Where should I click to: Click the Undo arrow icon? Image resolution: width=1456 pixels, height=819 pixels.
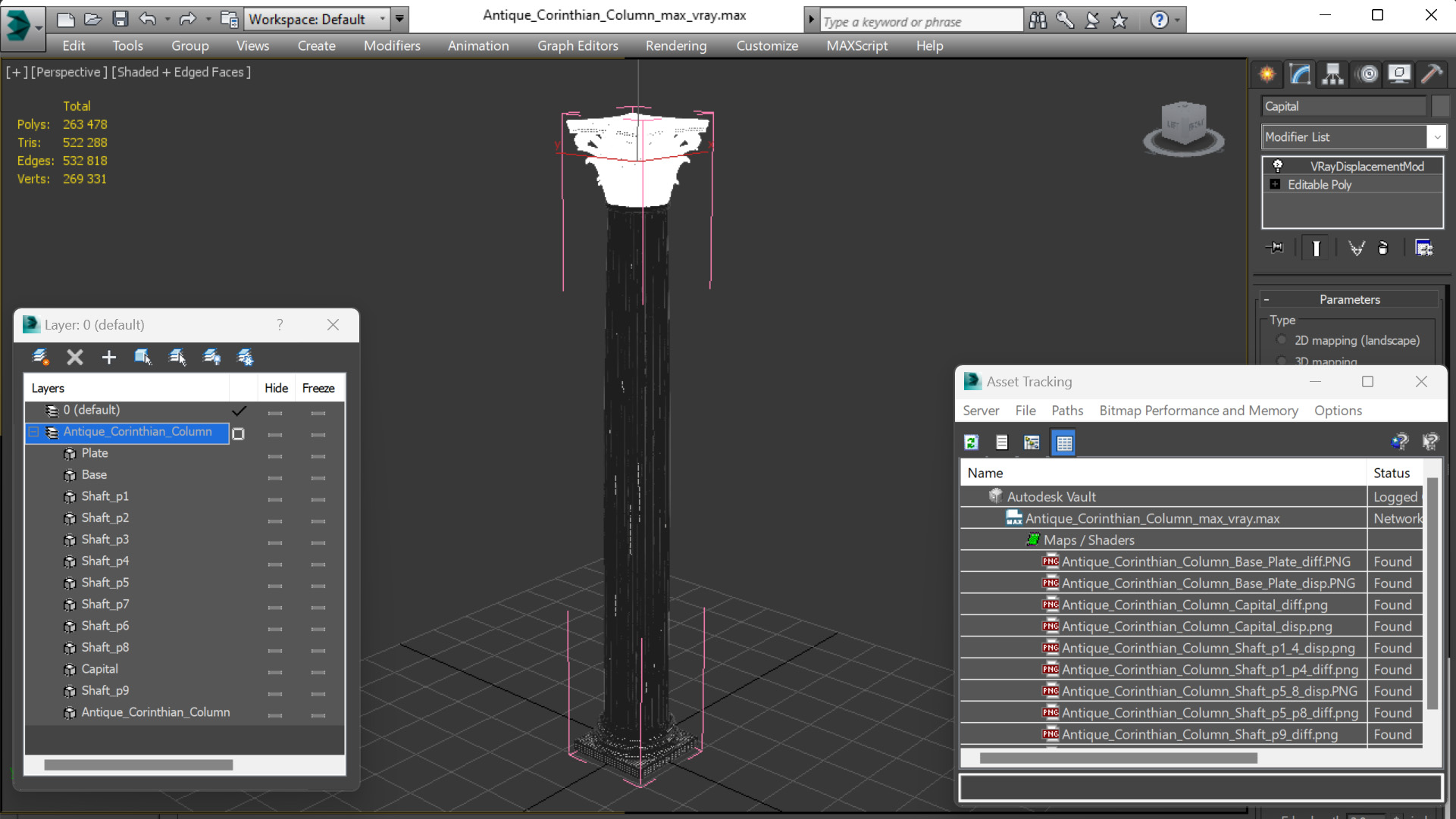[147, 19]
